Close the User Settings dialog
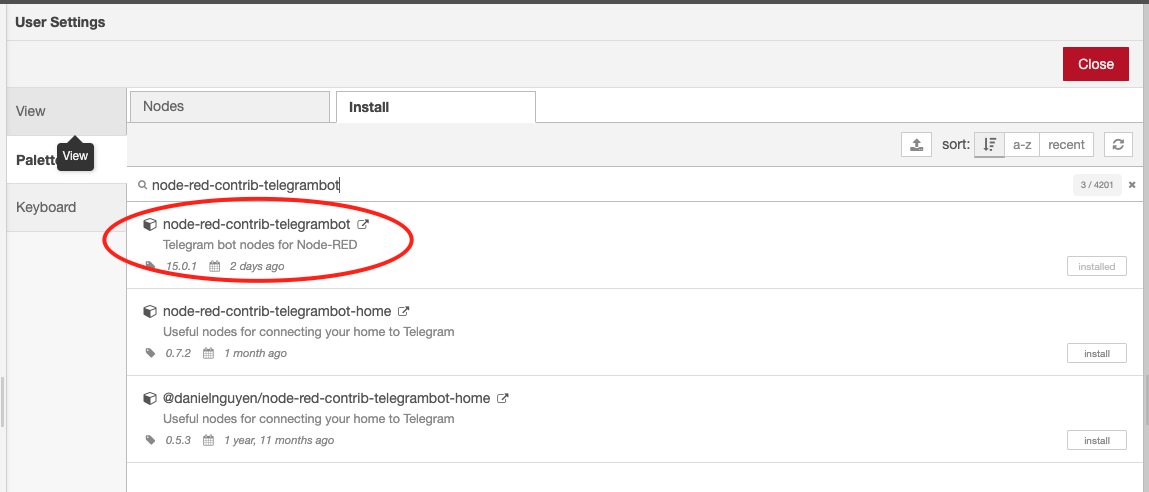This screenshot has width=1149, height=492. (1096, 64)
